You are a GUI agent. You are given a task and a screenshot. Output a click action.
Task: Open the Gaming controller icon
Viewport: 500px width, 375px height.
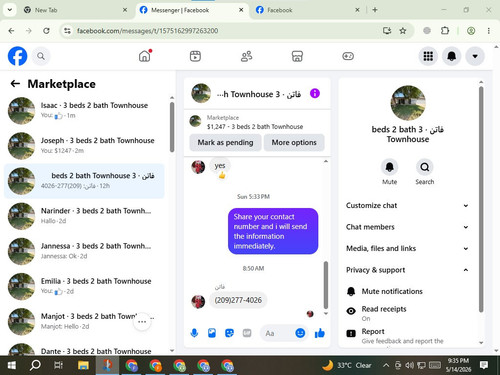[348, 56]
